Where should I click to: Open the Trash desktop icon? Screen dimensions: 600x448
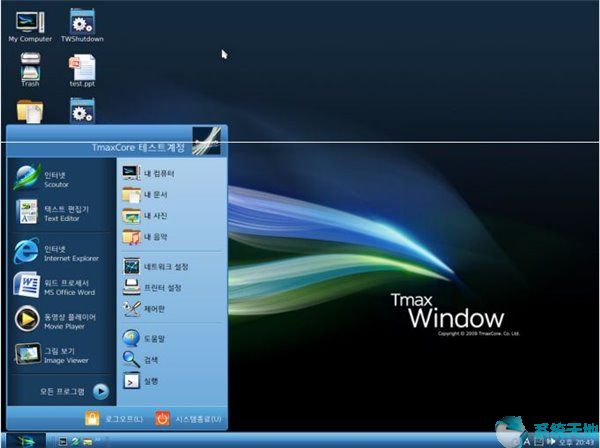pyautogui.click(x=30, y=70)
